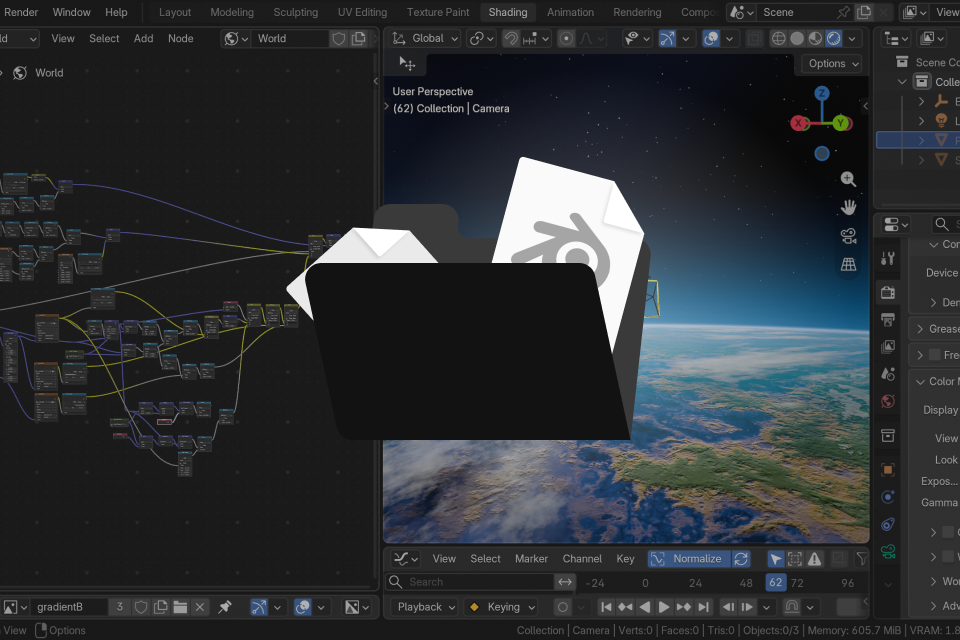
Task: Switch viewport to solid shading
Action: [797, 39]
